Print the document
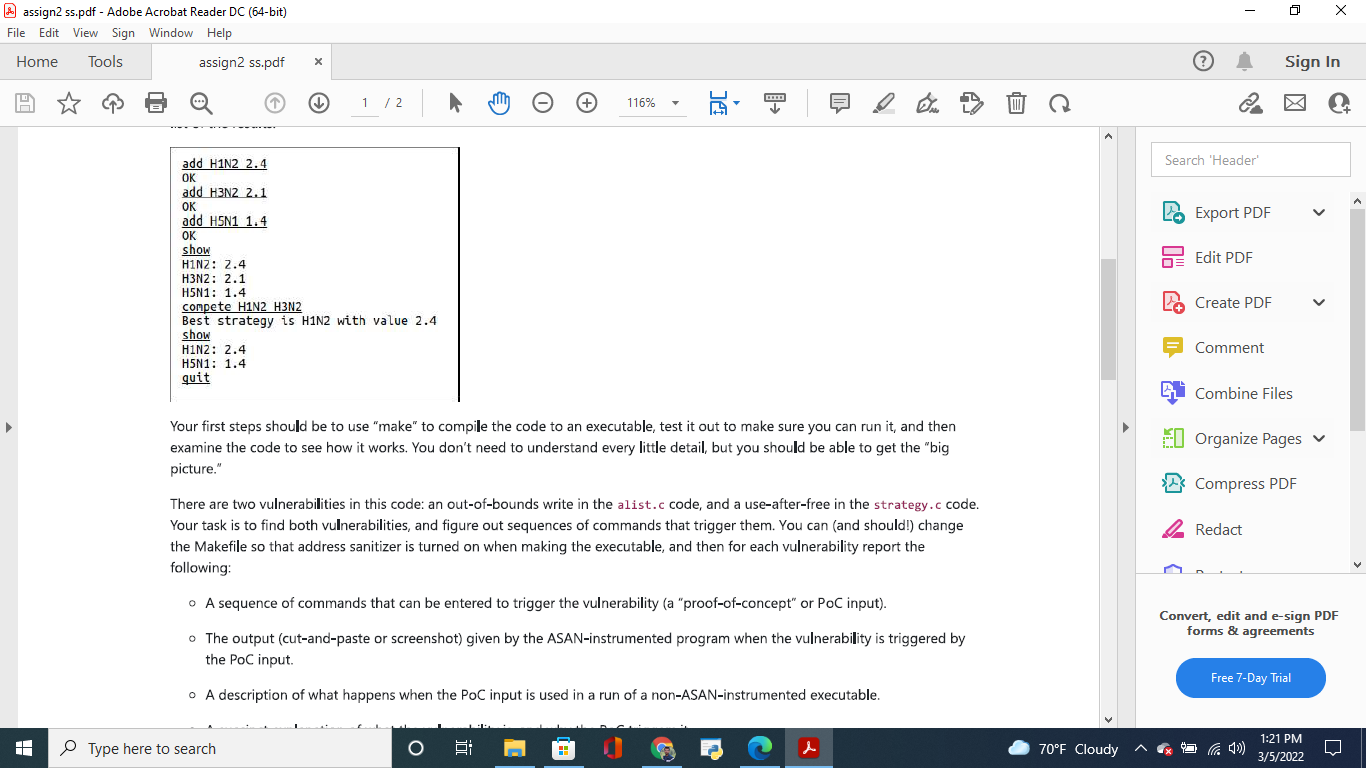This screenshot has height=768, width=1366. click(x=157, y=102)
